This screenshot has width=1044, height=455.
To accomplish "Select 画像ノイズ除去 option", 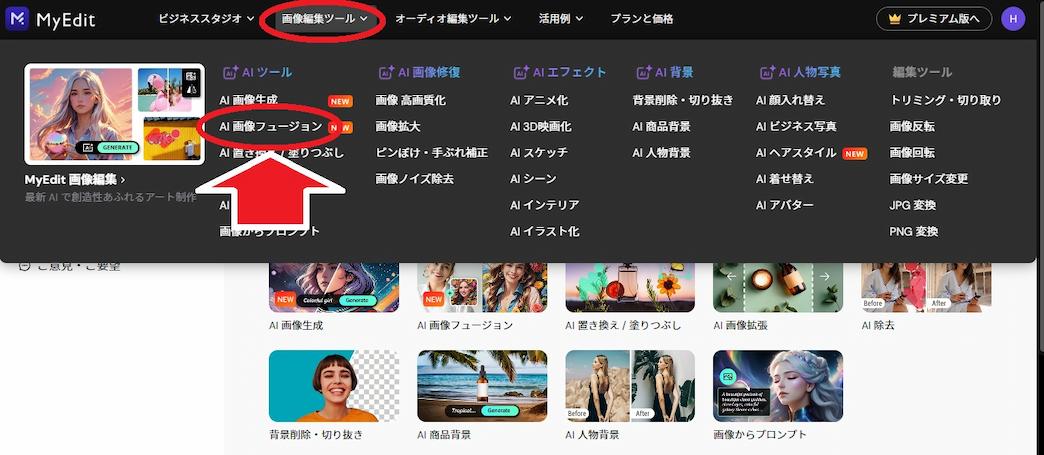I will pyautogui.click(x=414, y=179).
